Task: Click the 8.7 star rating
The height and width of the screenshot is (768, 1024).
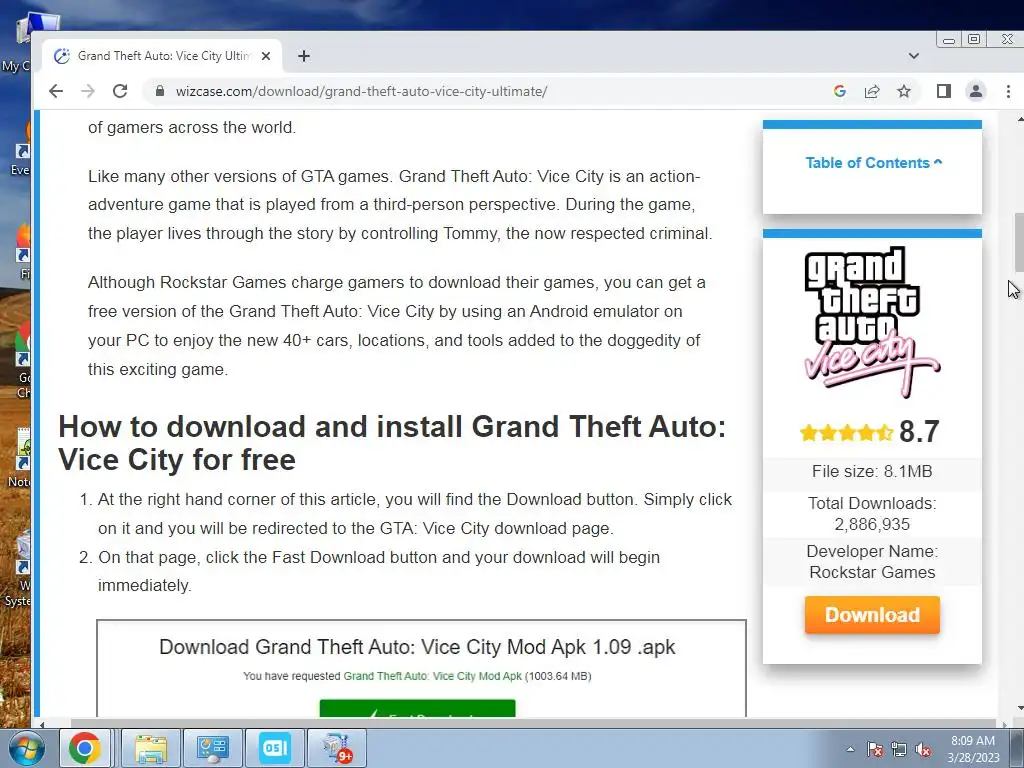Action: (x=870, y=432)
